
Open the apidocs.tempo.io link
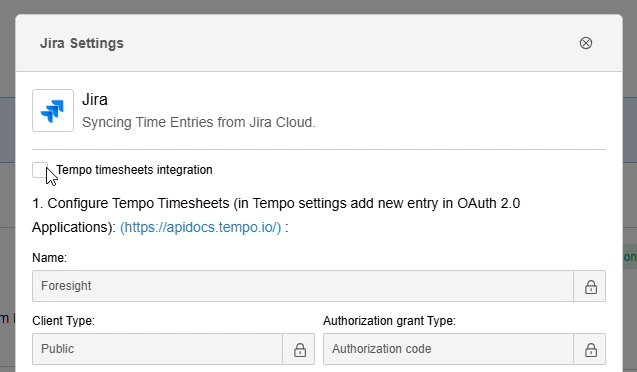[200, 227]
